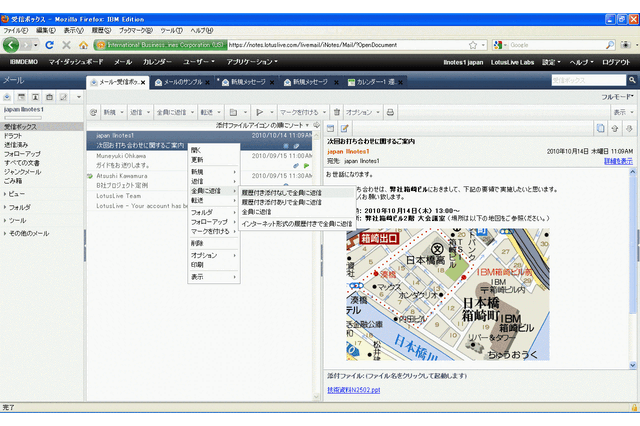Go to next message with down arrow
Viewport: 640px width, 426px height.
pos(629,129)
